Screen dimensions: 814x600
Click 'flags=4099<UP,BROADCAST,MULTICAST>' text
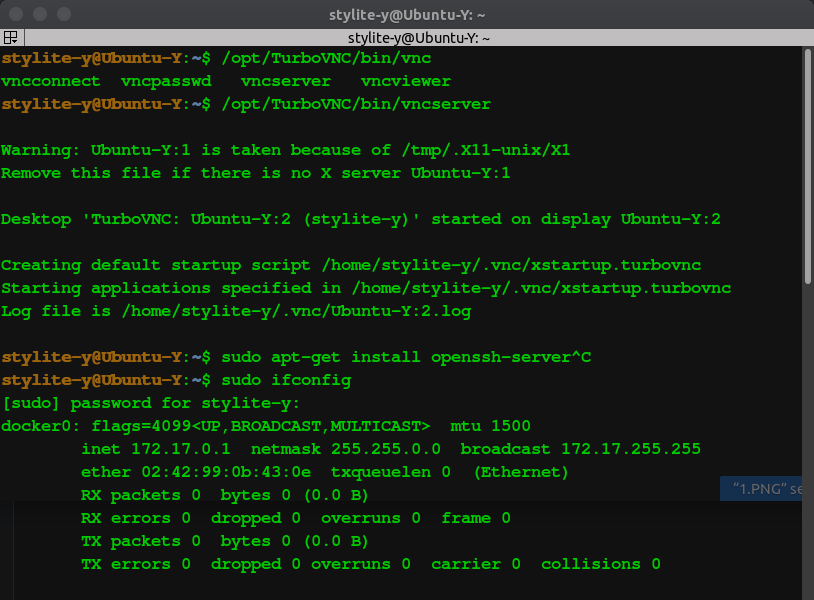coord(261,426)
